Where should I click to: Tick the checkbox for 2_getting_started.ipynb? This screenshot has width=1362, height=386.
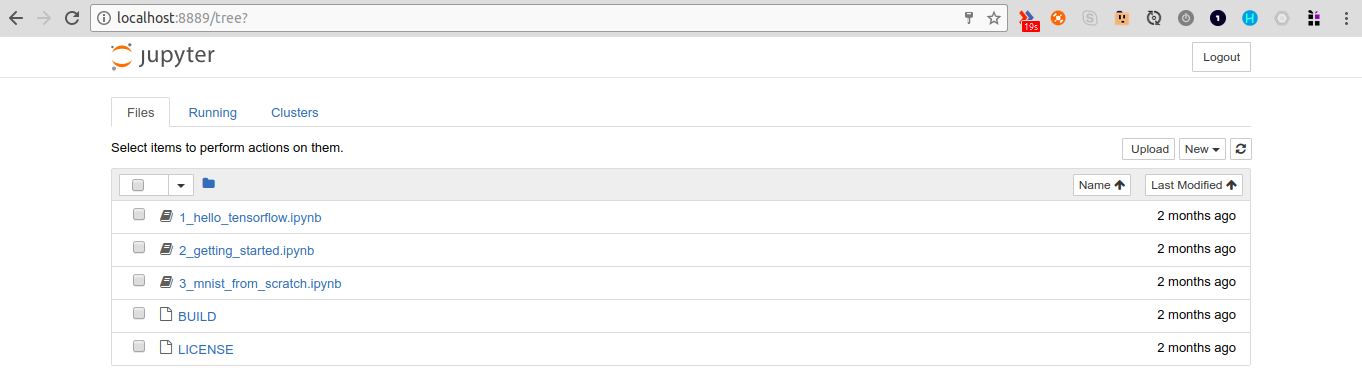[x=139, y=248]
